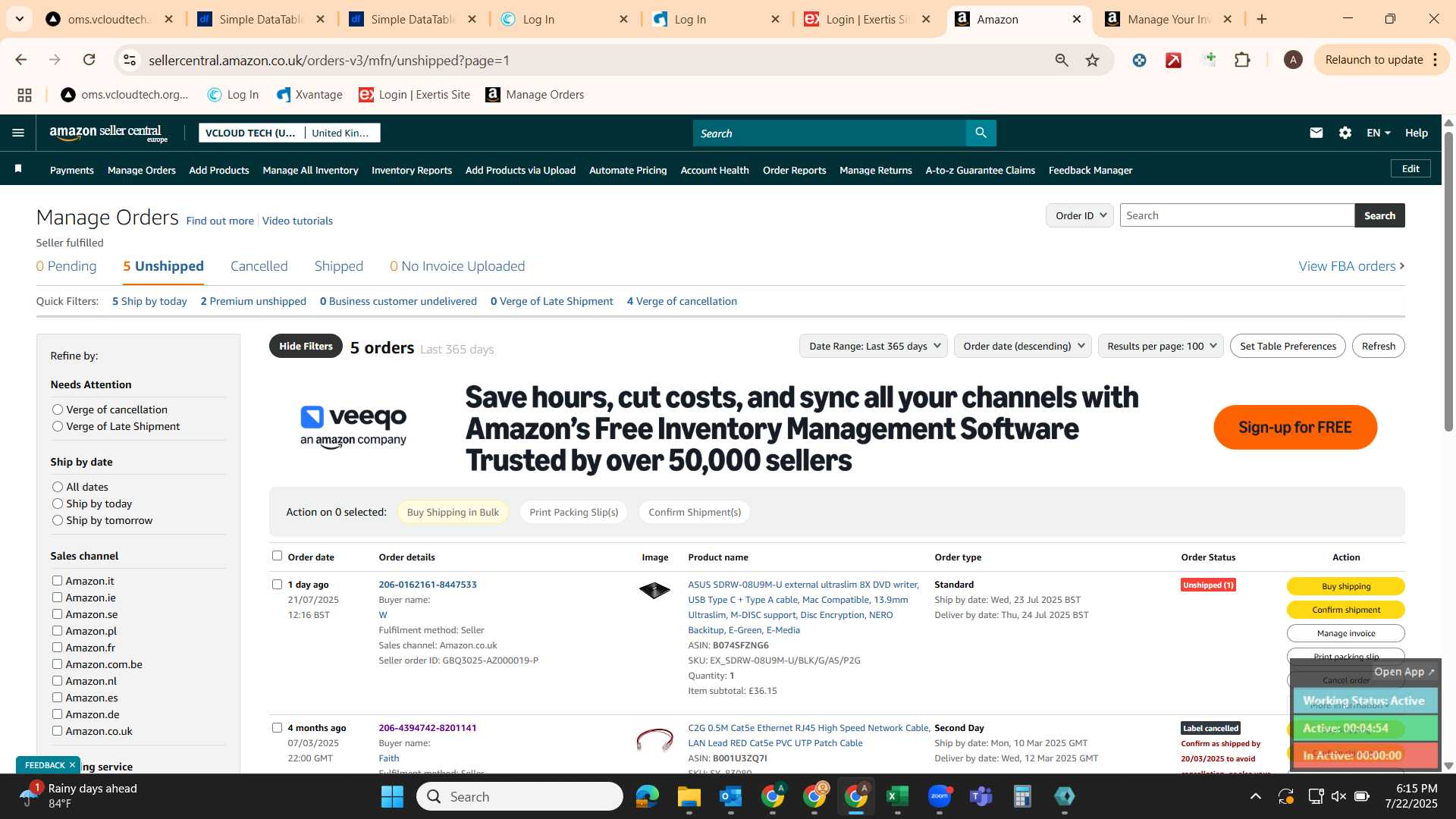Click Buy shipping for the ASUS order
The height and width of the screenshot is (819, 1456).
click(x=1345, y=586)
